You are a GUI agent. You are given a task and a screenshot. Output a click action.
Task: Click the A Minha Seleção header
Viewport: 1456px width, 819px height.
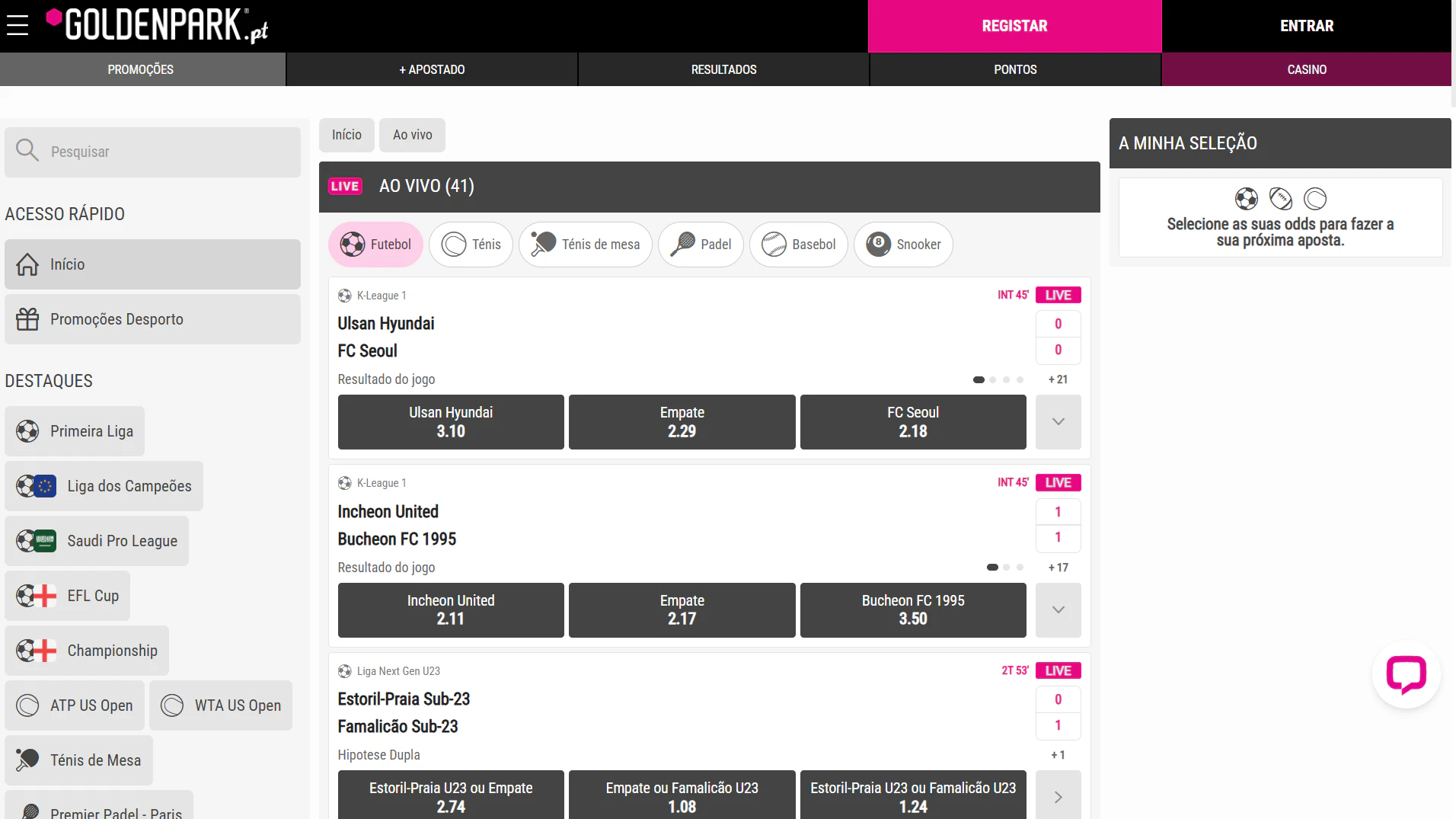[x=1280, y=143]
